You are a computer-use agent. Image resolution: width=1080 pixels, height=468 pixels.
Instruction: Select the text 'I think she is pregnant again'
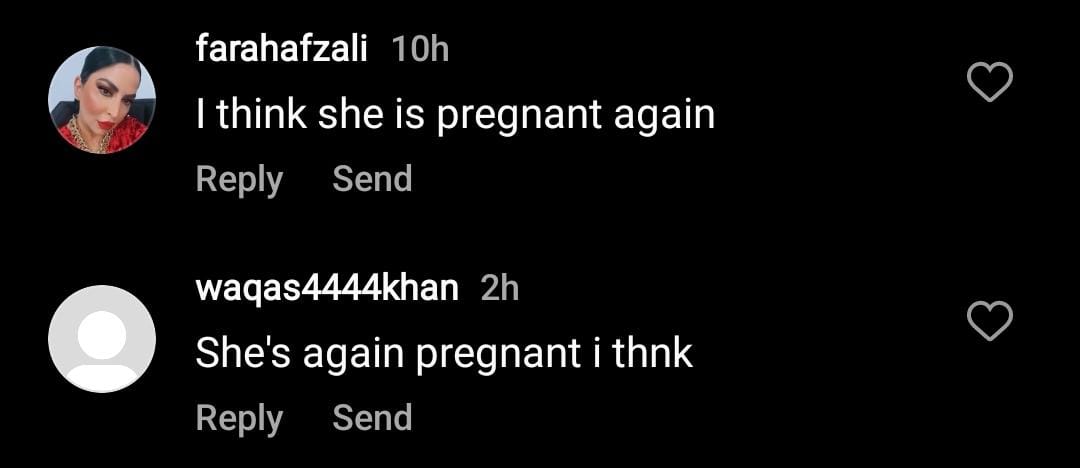tap(455, 116)
